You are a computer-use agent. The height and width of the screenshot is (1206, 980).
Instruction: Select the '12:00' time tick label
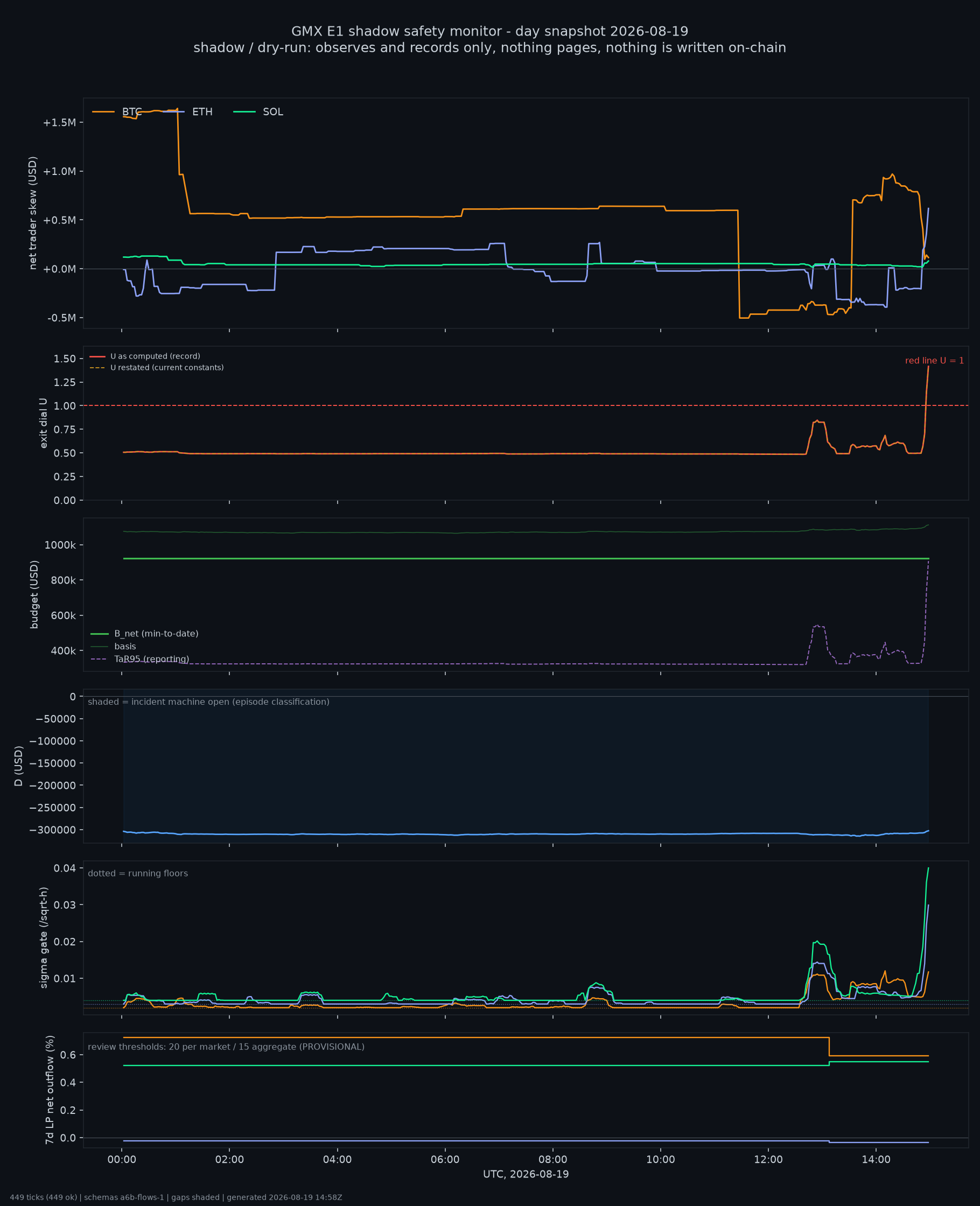[768, 1160]
